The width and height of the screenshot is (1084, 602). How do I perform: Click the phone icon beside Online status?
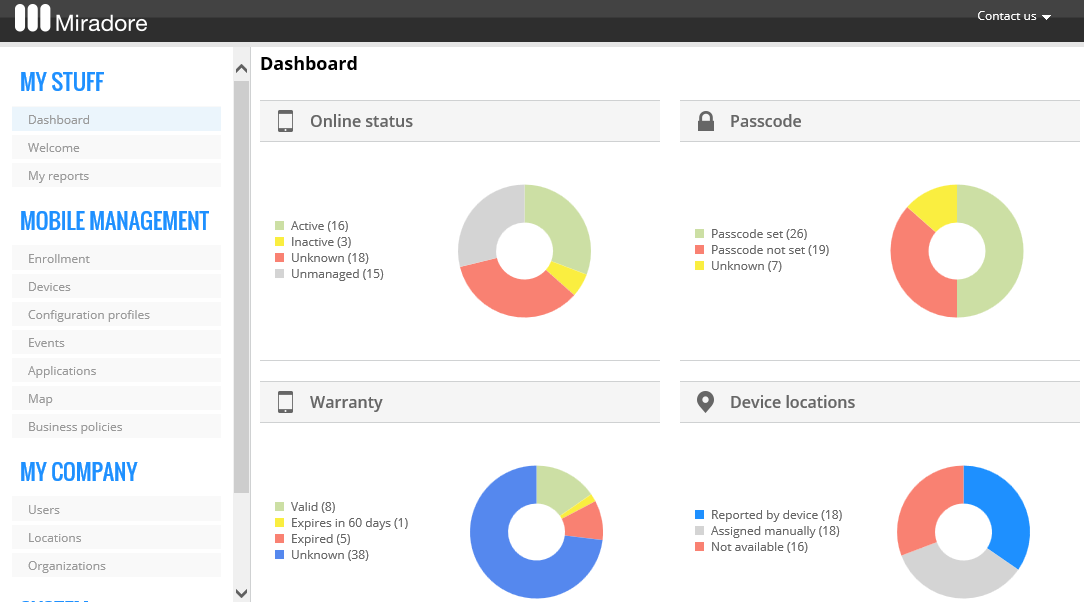tap(285, 121)
